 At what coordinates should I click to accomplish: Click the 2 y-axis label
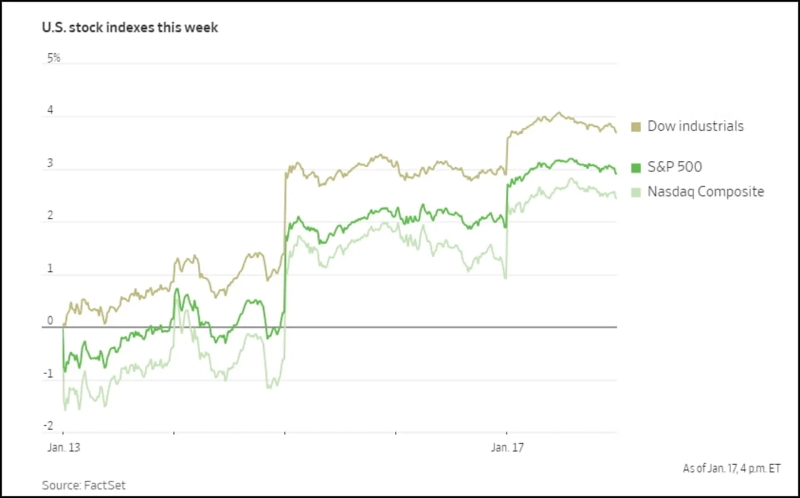(51, 216)
